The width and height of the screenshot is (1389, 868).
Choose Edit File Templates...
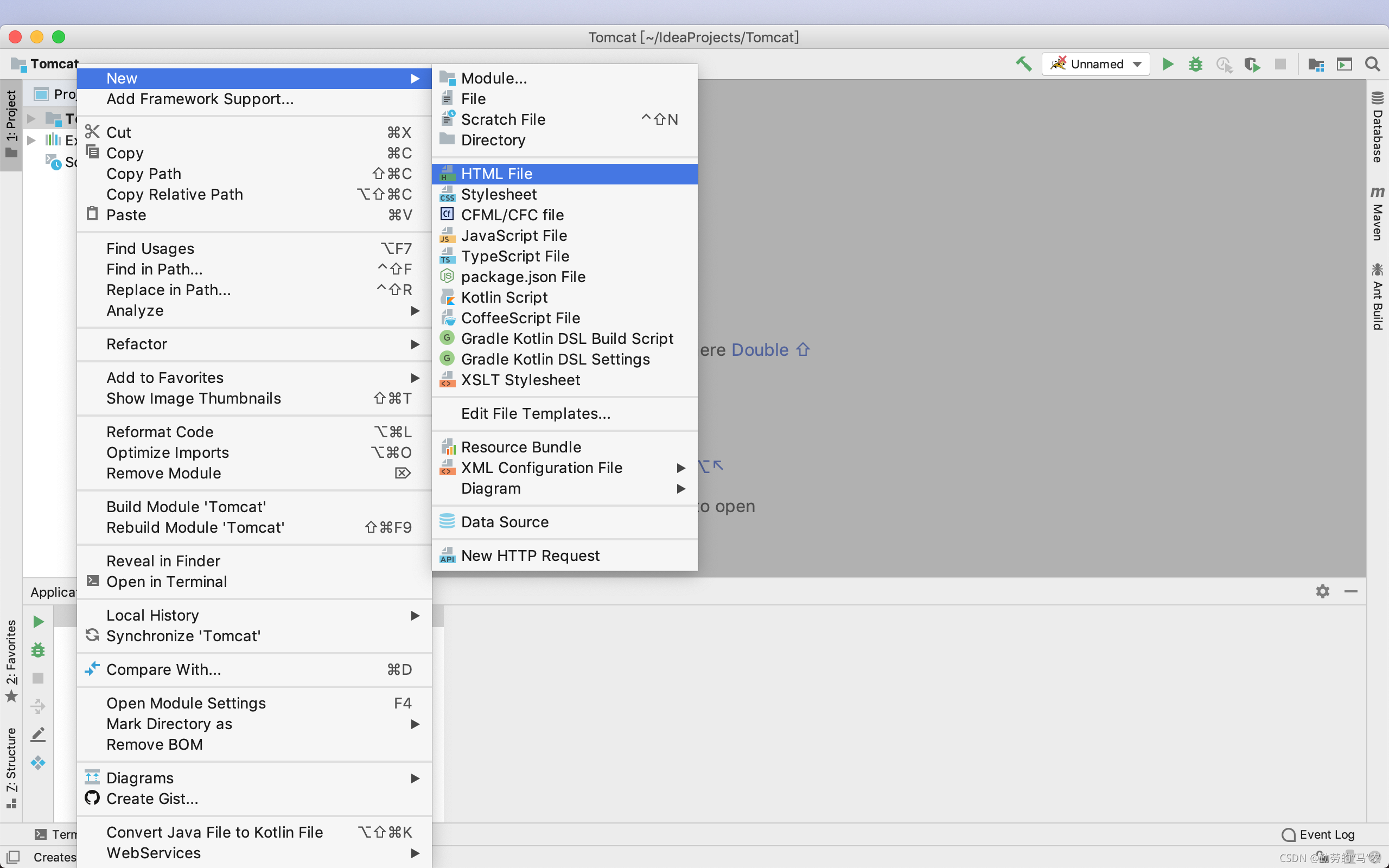click(x=565, y=414)
